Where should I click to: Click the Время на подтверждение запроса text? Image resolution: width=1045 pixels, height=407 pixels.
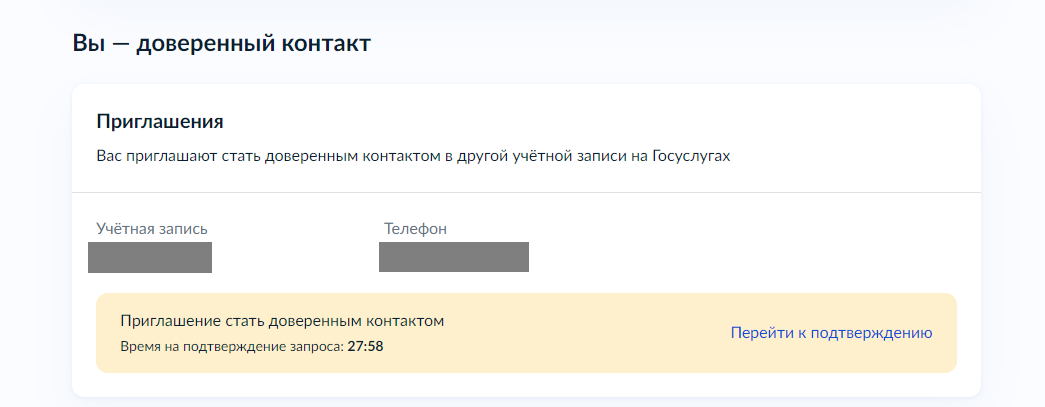pyautogui.click(x=232, y=347)
